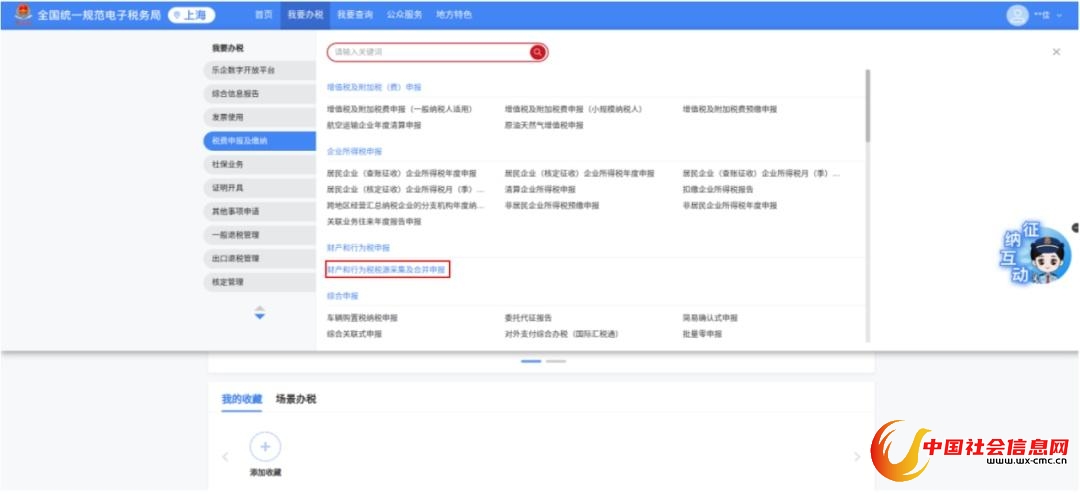Click the right carousel arrow in favorites

[856, 457]
